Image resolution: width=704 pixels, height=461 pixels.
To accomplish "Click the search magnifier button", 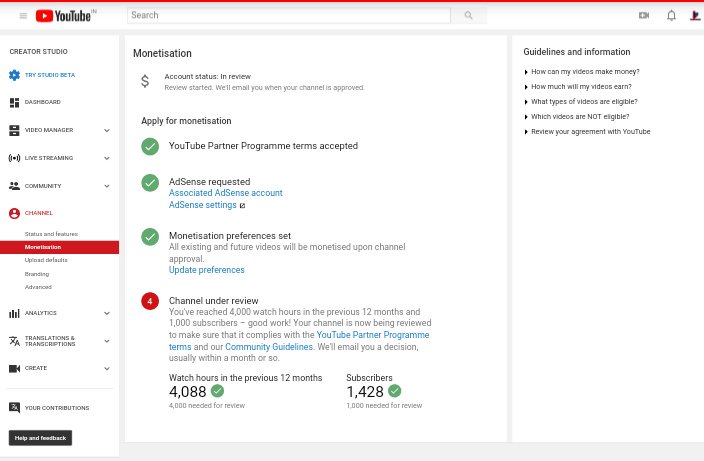I will coord(468,15).
